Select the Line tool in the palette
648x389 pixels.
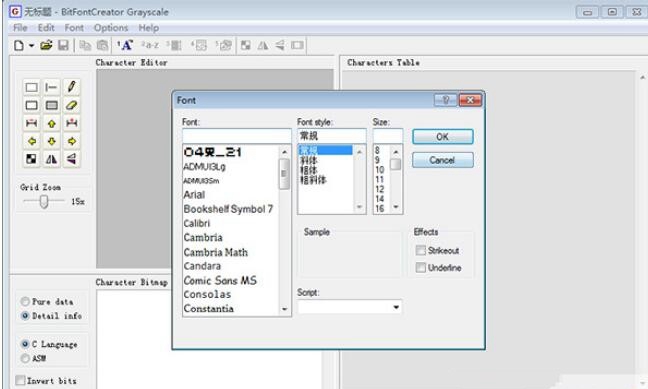[52, 87]
